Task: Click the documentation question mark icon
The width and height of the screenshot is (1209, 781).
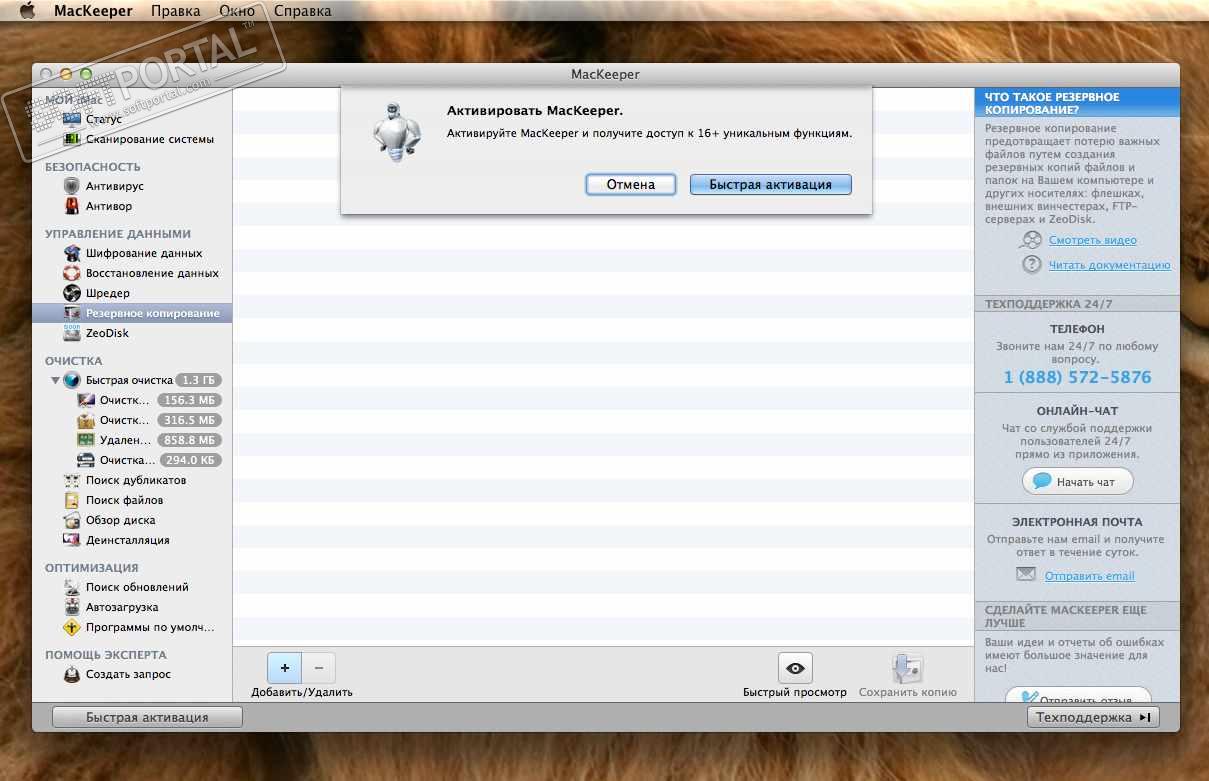Action: (x=1032, y=264)
